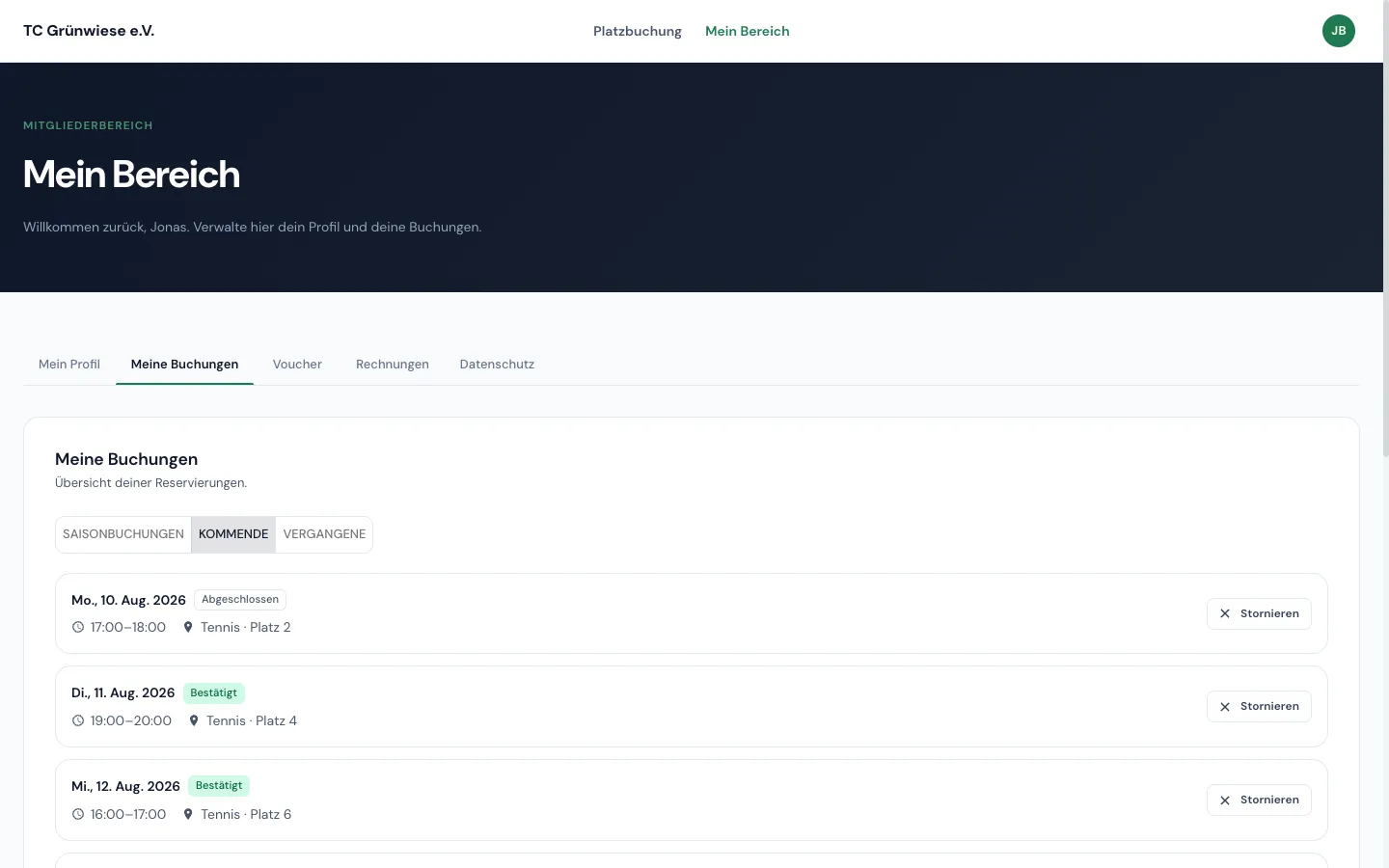
Task: Switch to the Mein Profil tab
Action: point(69,364)
